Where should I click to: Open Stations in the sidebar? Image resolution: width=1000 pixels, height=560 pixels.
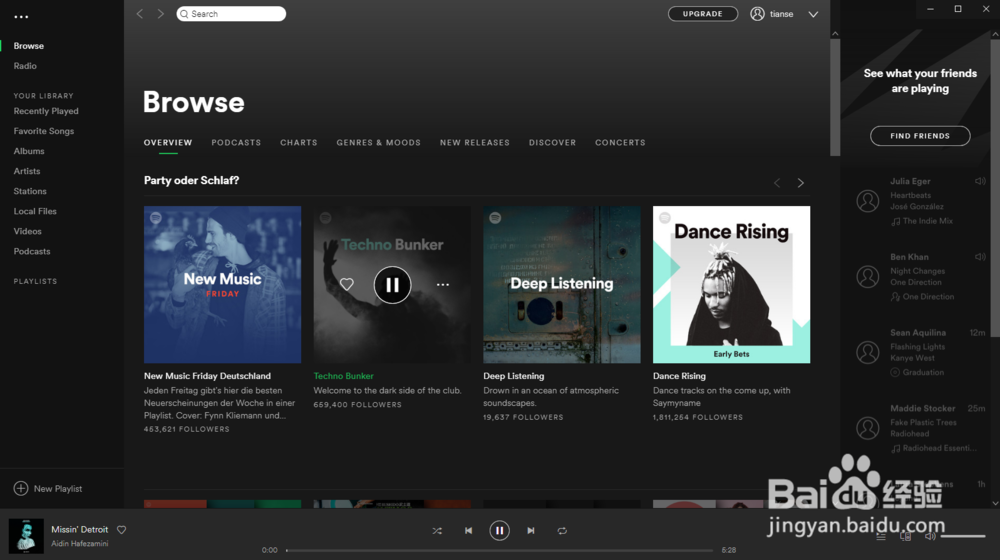click(30, 191)
